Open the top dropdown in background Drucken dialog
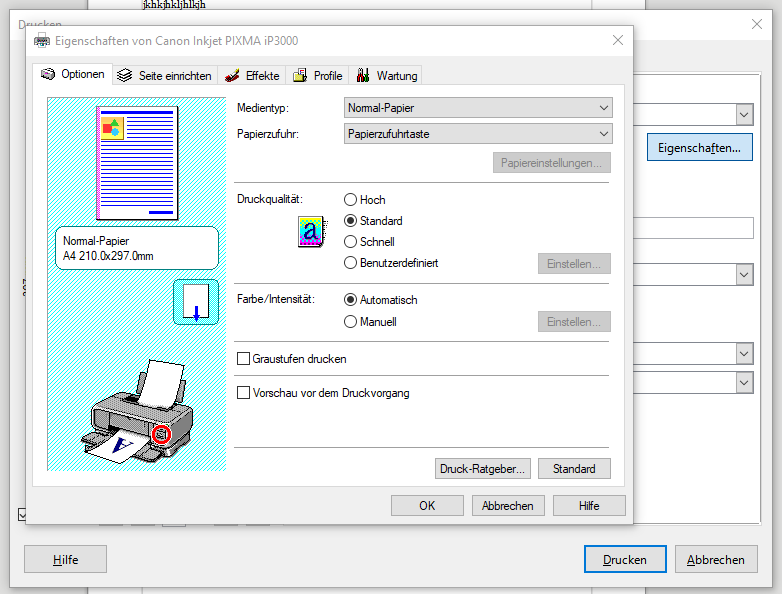Viewport: 782px width, 594px height. pos(744,115)
